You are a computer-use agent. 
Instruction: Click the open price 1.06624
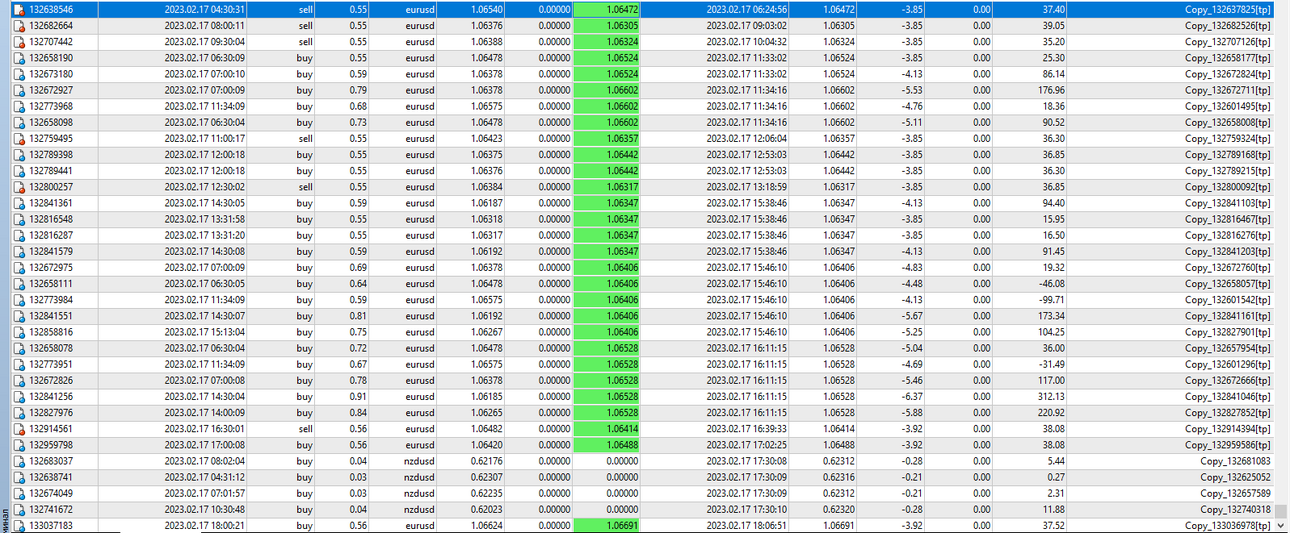click(486, 525)
